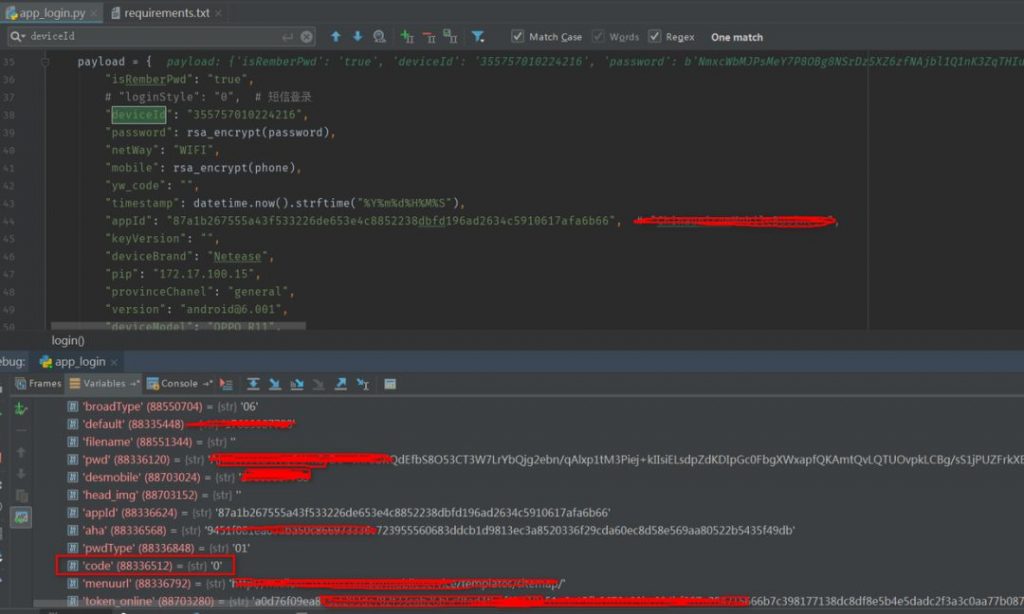1024x614 pixels.
Task: Go to previous occurrence with up arrow
Action: tap(336, 37)
